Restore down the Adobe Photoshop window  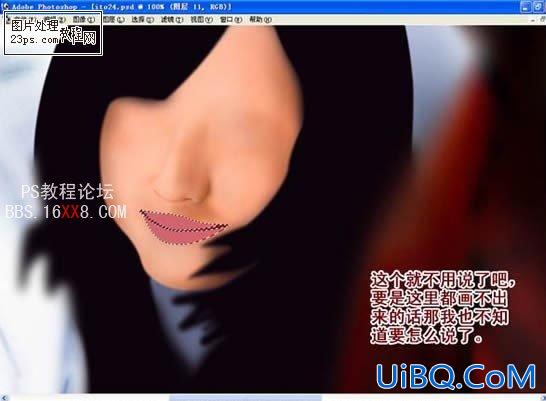539,7
